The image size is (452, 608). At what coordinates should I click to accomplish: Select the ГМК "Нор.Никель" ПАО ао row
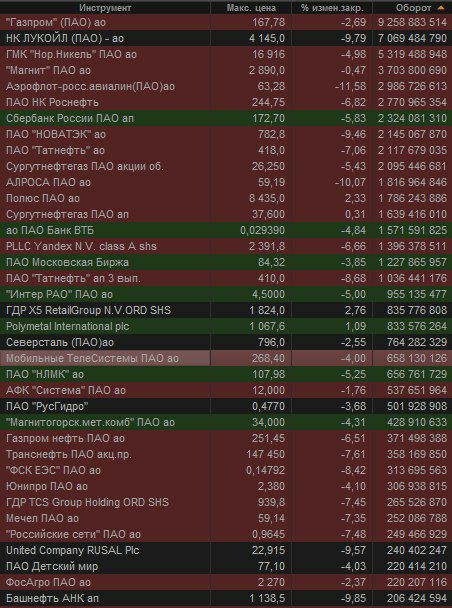(x=226, y=54)
